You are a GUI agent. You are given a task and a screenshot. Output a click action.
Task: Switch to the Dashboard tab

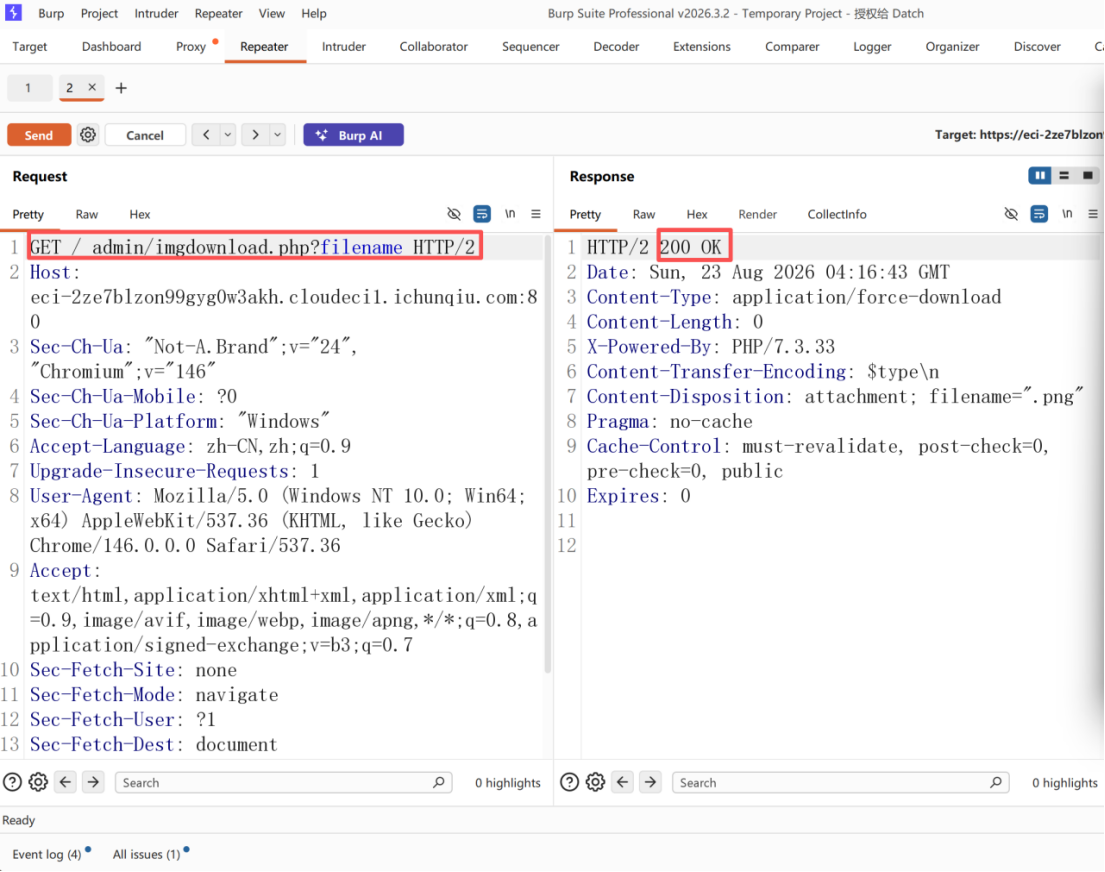(111, 47)
